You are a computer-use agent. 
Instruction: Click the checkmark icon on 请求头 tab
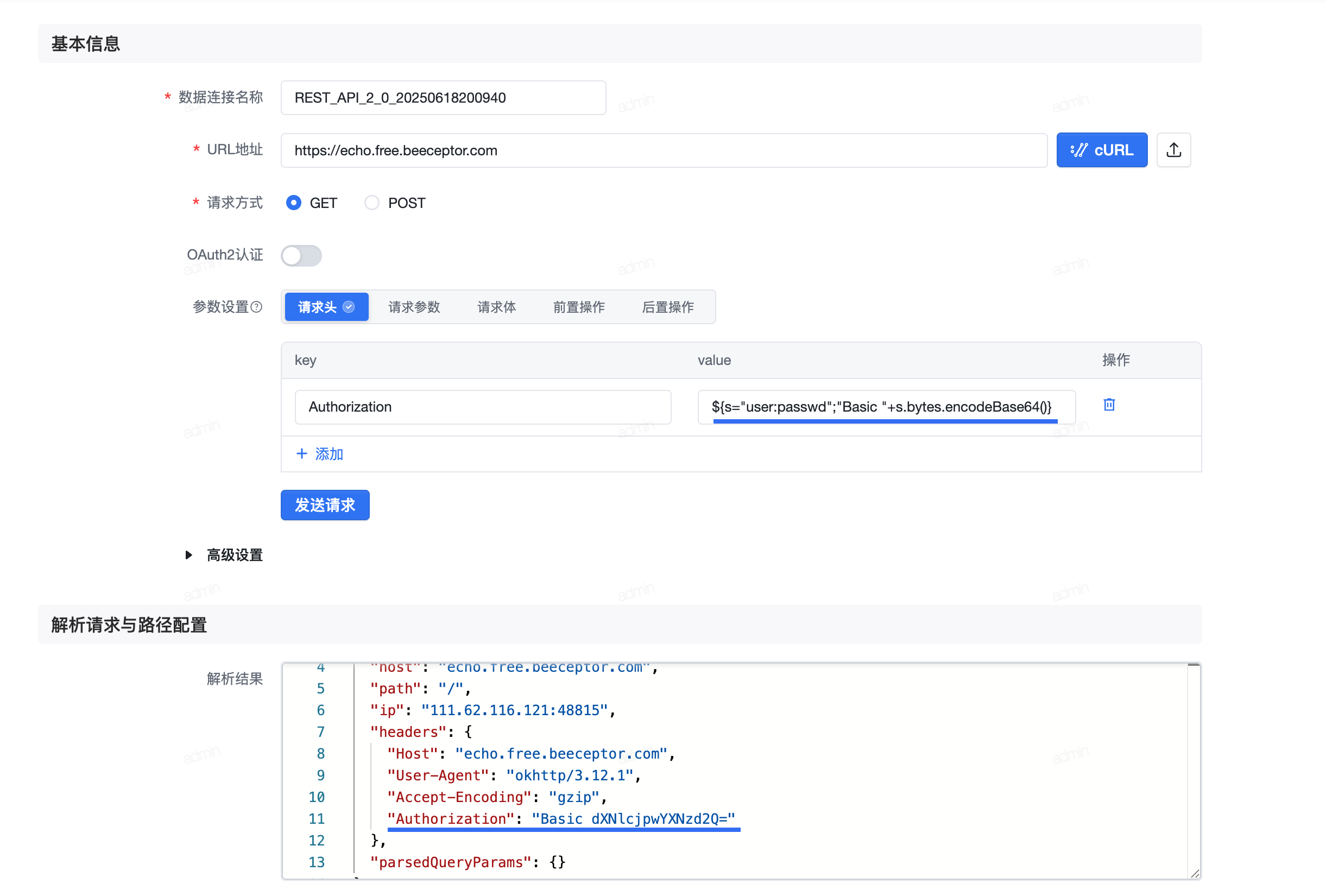point(349,307)
